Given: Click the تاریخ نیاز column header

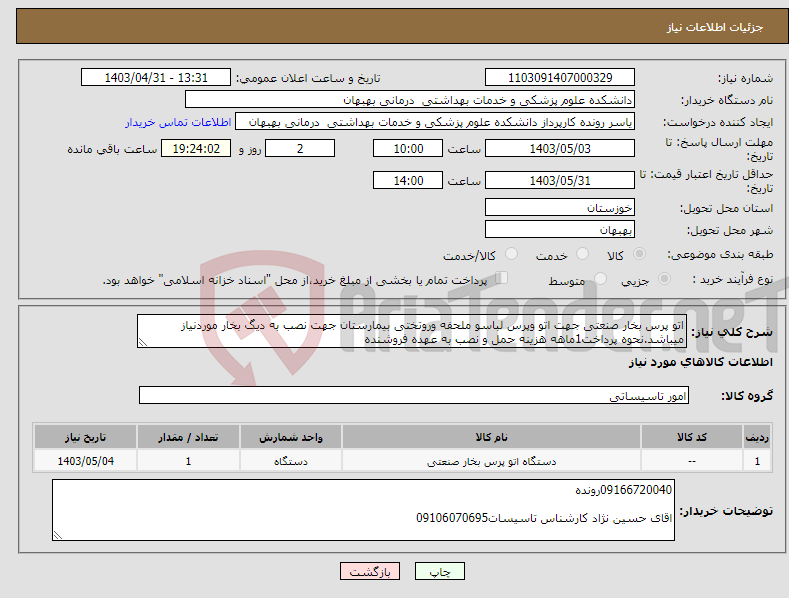Looking at the screenshot, I should pyautogui.click(x=86, y=437).
